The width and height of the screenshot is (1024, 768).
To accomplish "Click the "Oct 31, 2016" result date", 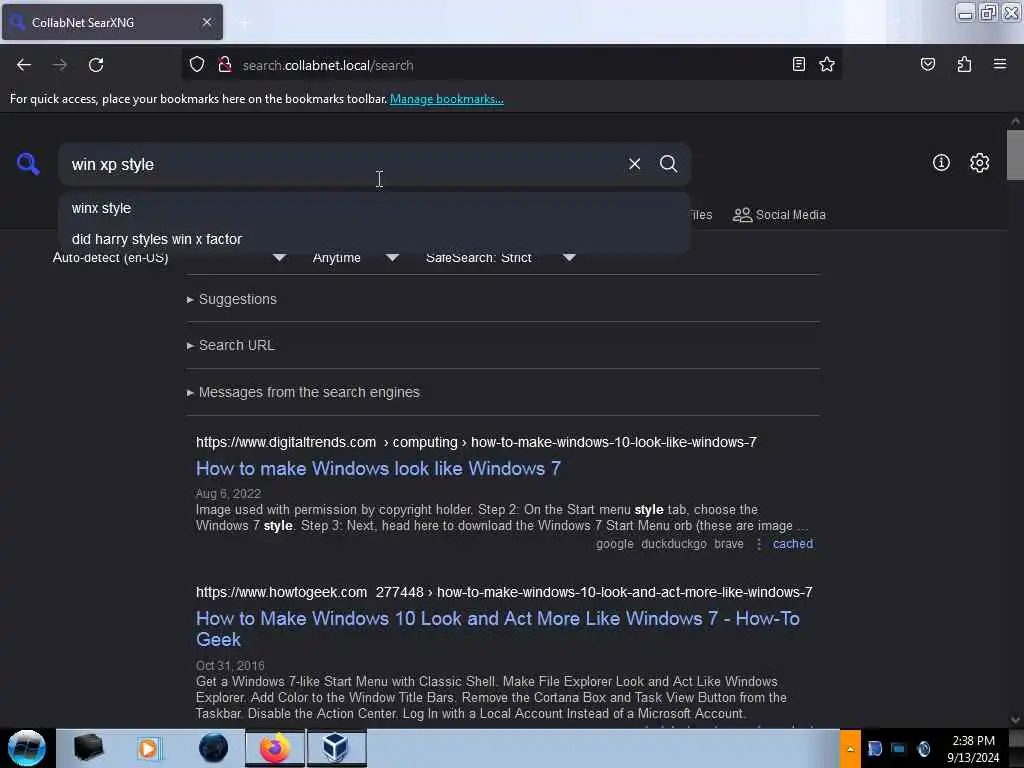I will [x=230, y=665].
